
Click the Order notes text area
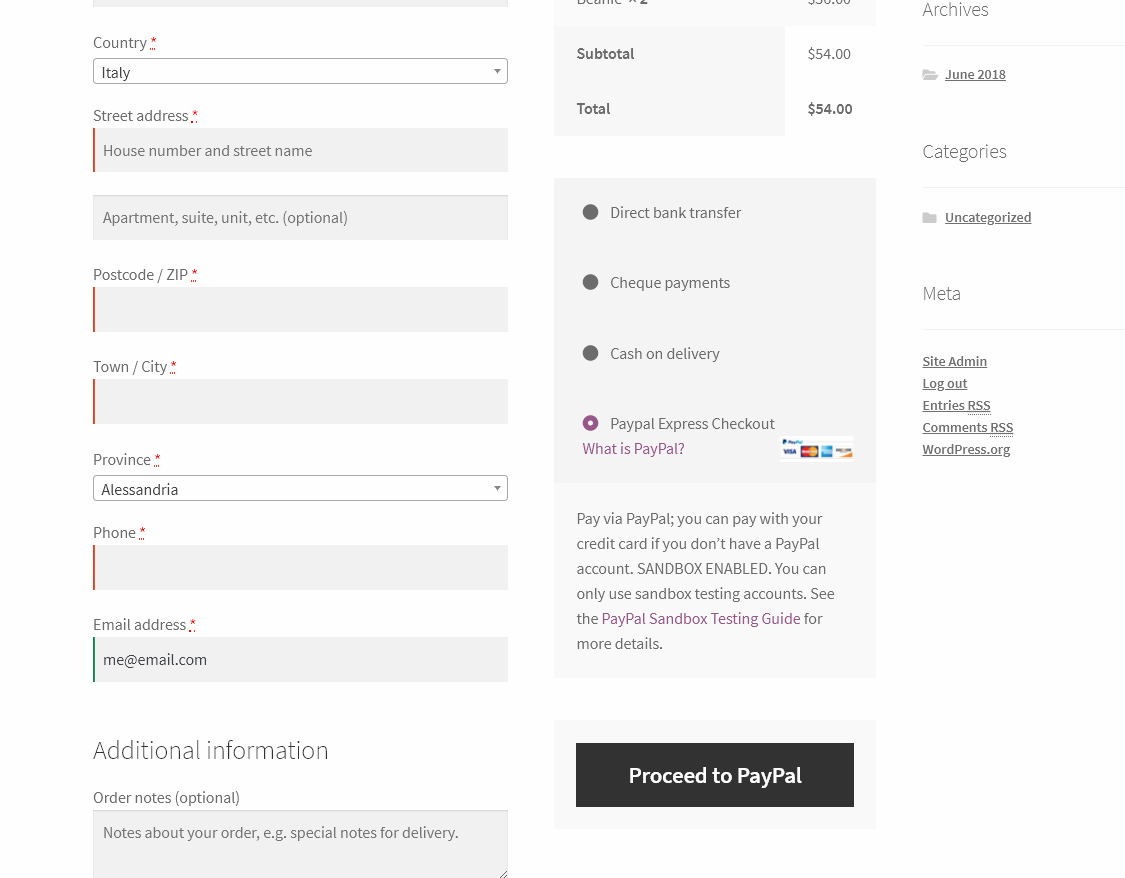[x=300, y=843]
